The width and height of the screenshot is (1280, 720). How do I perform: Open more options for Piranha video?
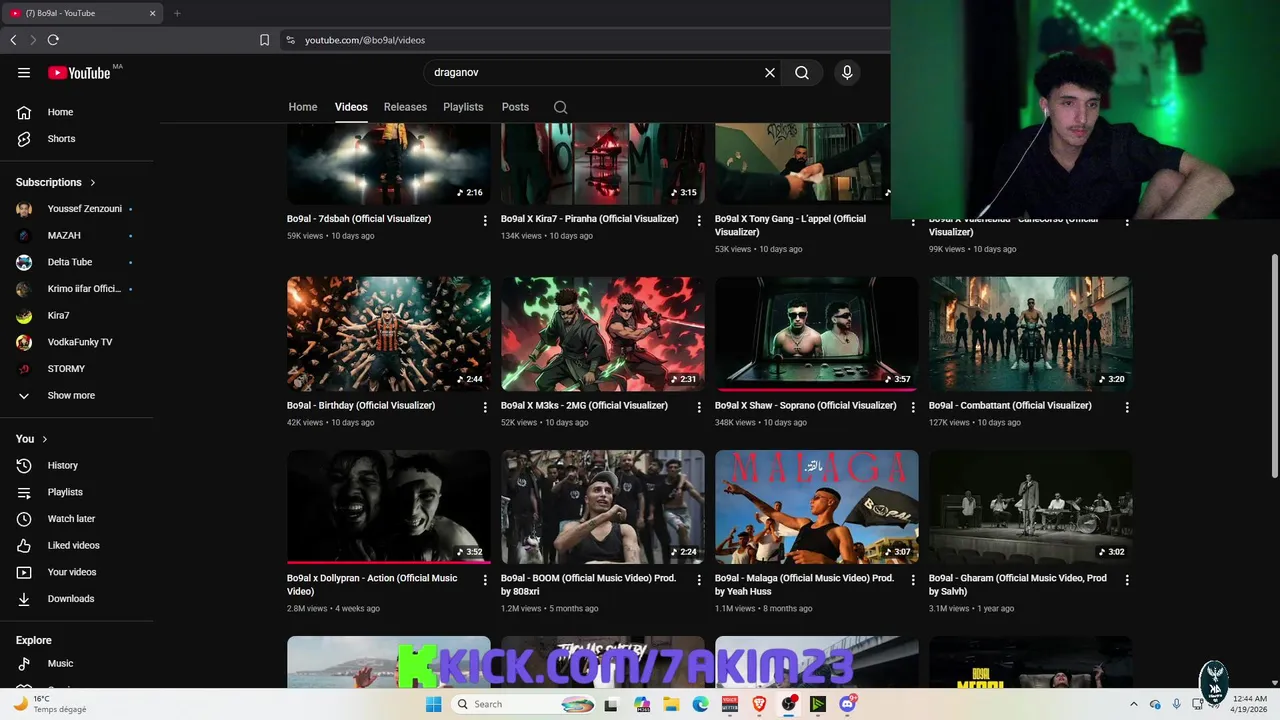tap(699, 220)
